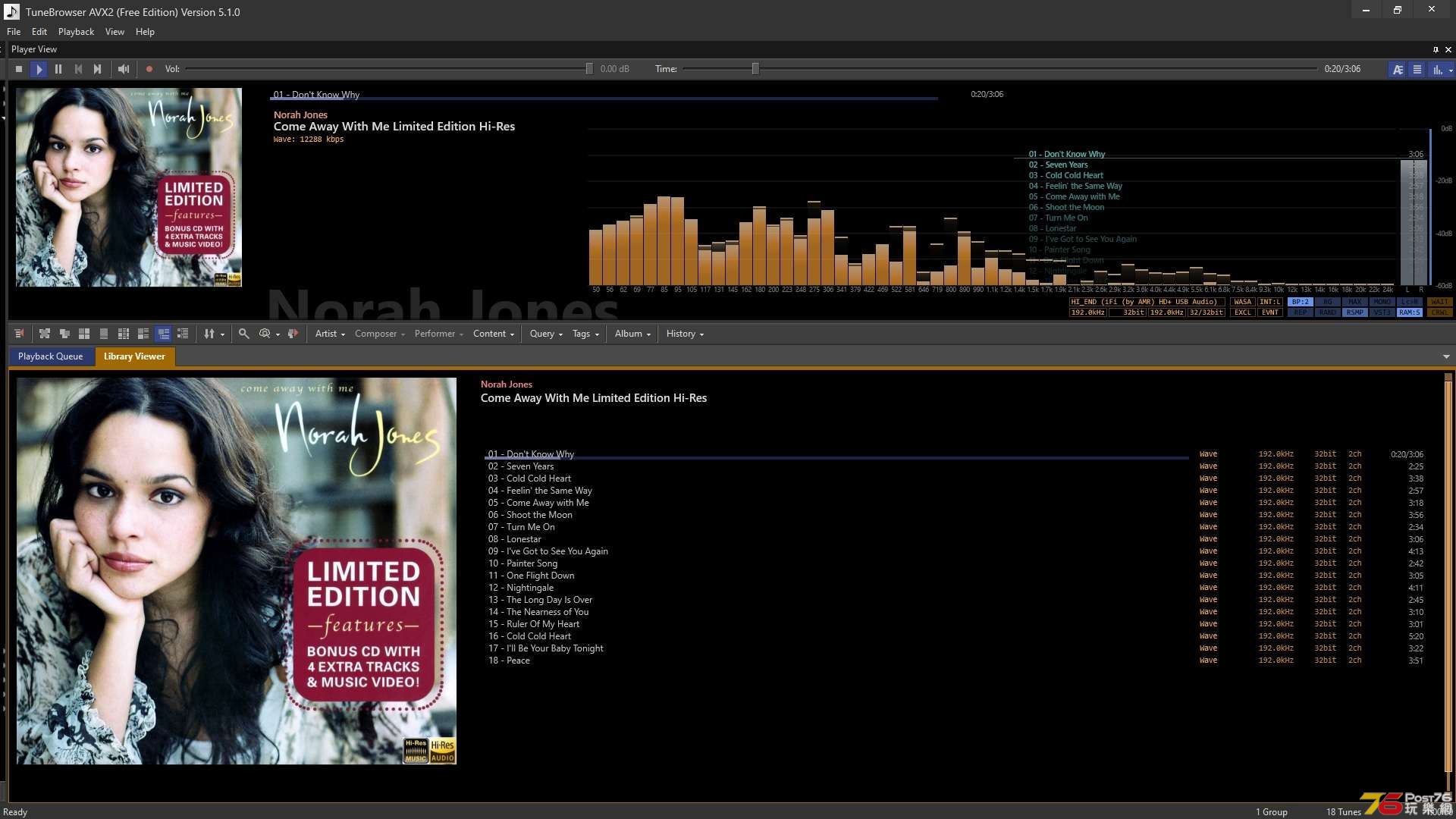Click the second icon in the library toolbar
The image size is (1456, 819).
45,334
